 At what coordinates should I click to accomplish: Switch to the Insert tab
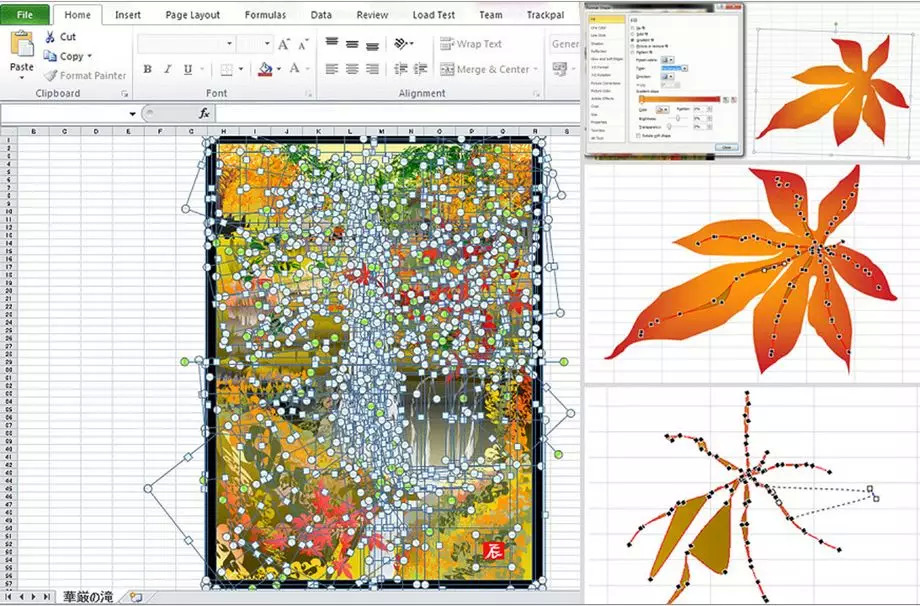(128, 15)
